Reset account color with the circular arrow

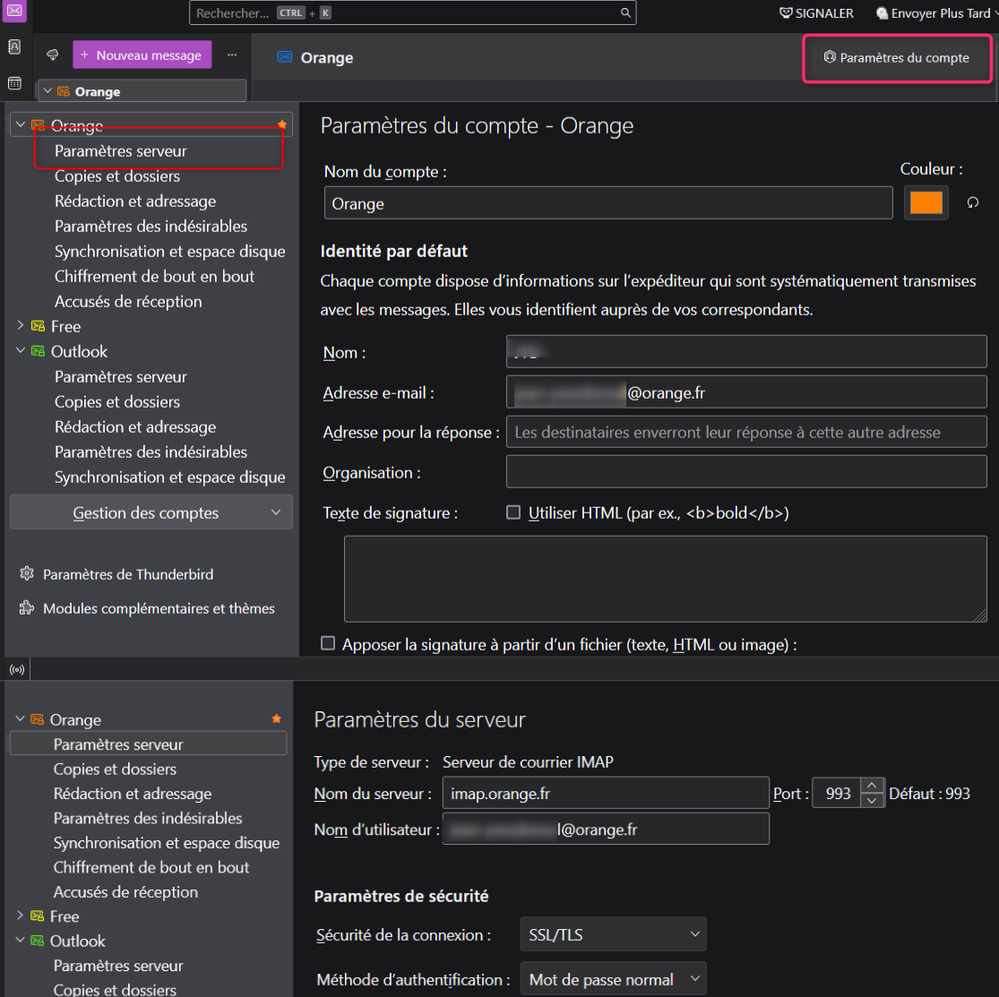pyautogui.click(x=971, y=203)
